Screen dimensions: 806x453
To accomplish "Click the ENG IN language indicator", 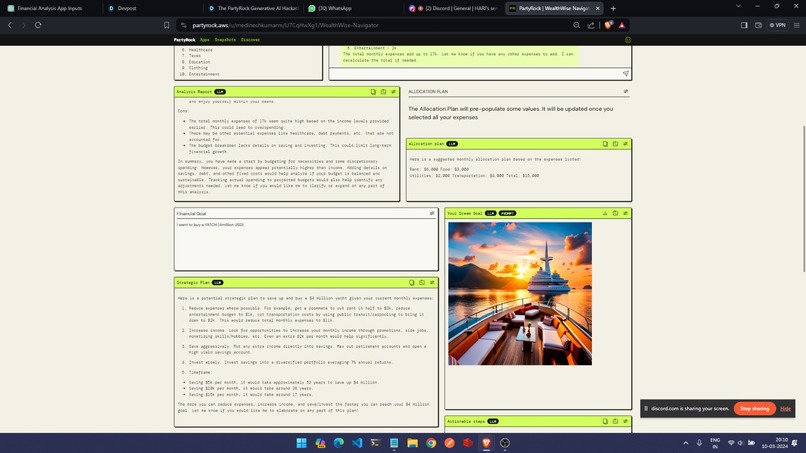I will point(715,443).
